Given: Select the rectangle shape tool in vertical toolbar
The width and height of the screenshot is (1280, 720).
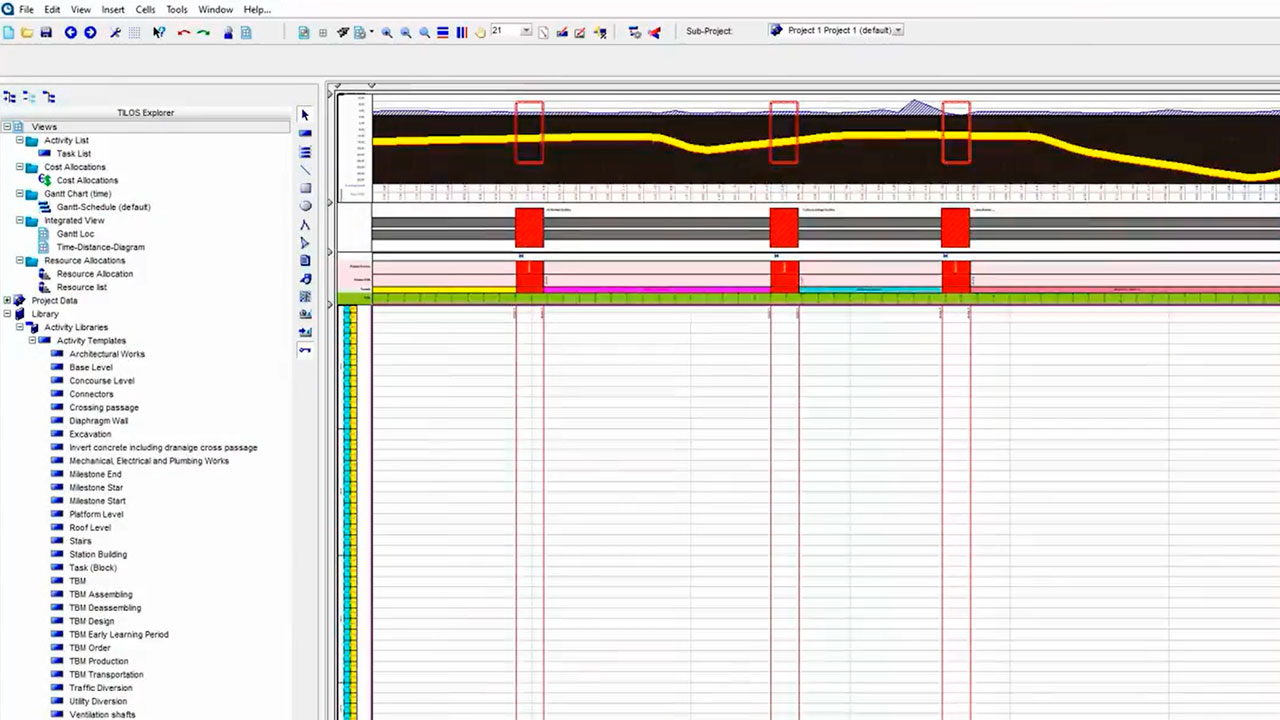Looking at the screenshot, I should 306,188.
